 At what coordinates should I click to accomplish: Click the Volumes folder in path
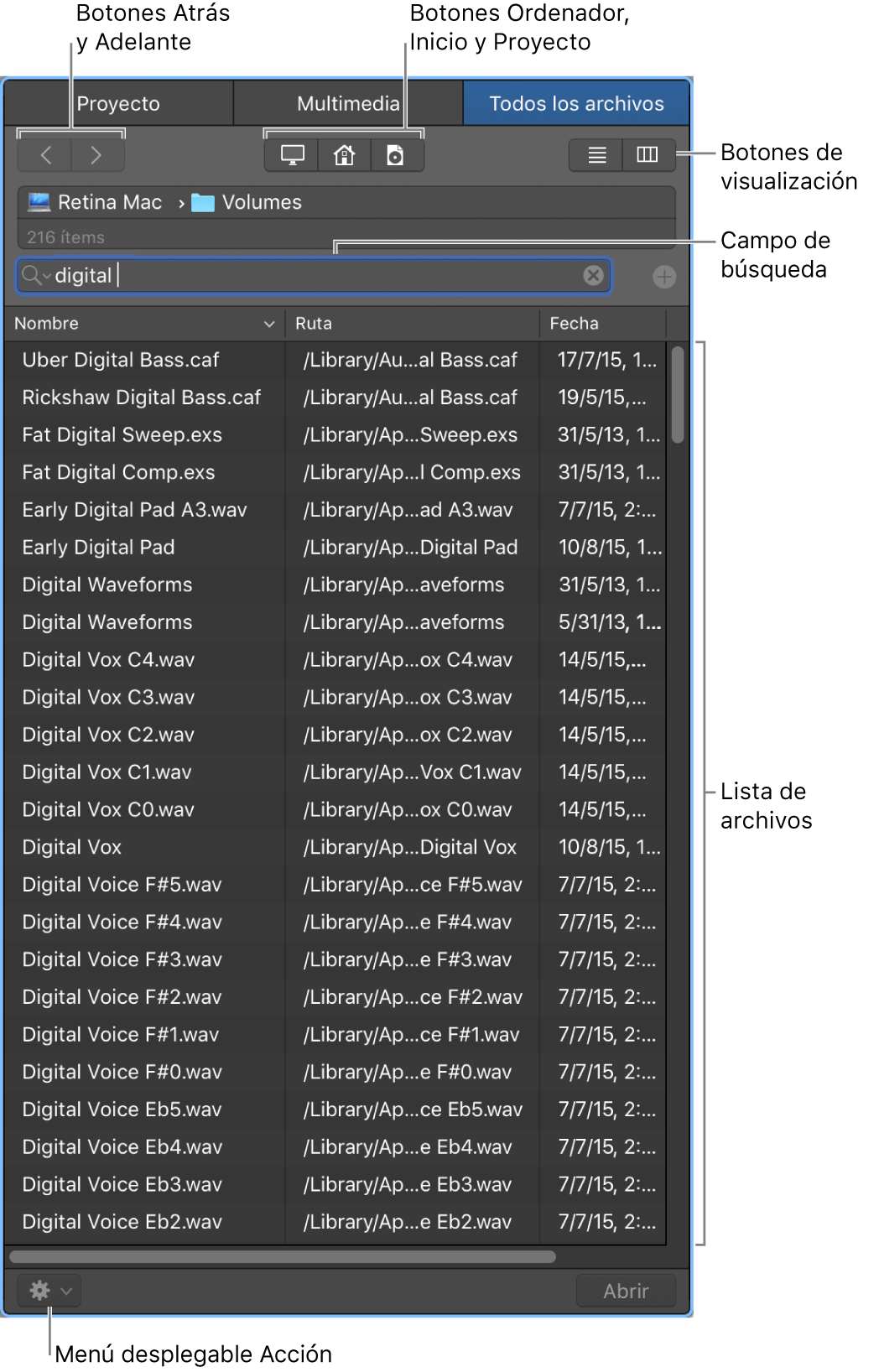tap(247, 202)
